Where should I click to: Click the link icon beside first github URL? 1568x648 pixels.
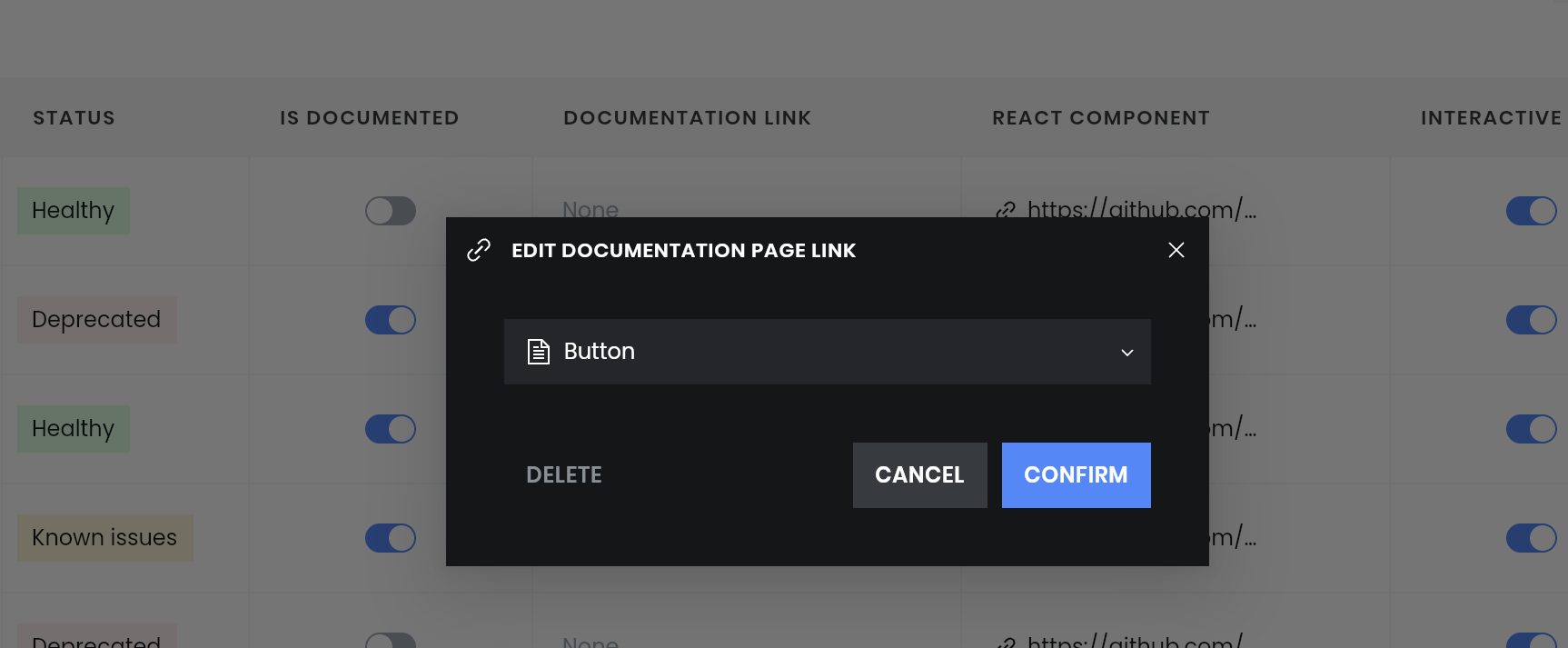[1006, 210]
